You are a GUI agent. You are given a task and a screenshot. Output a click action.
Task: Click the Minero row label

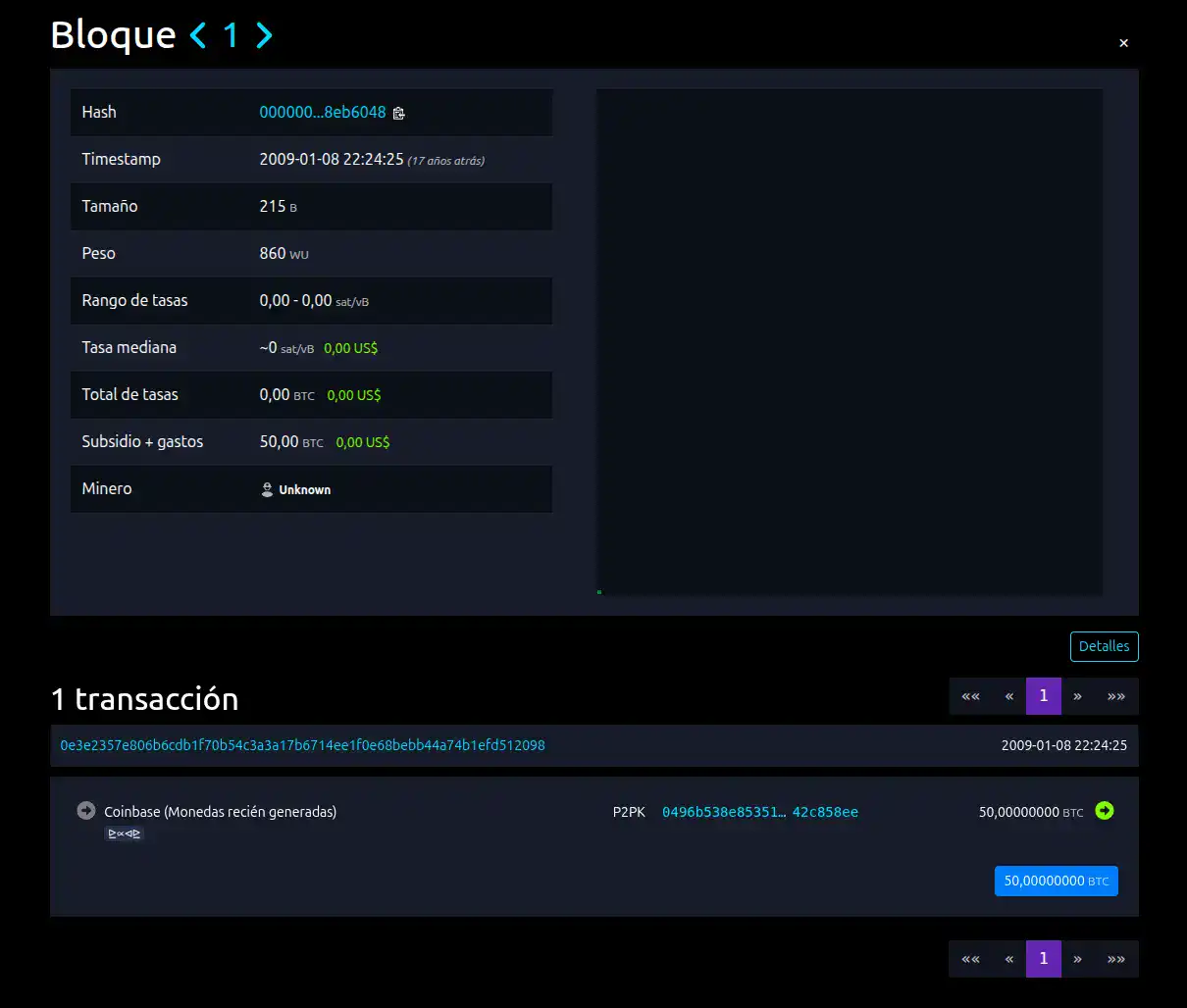tap(107, 488)
